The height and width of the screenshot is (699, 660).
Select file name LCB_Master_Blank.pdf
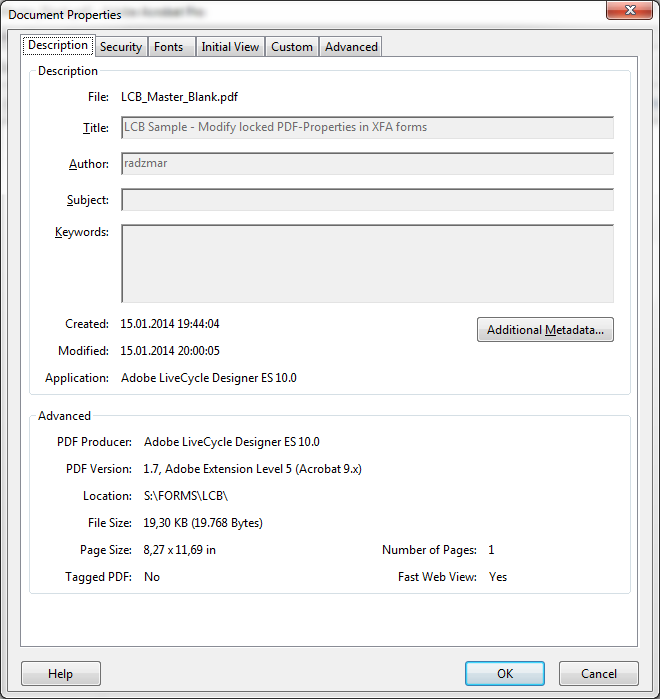(180, 97)
